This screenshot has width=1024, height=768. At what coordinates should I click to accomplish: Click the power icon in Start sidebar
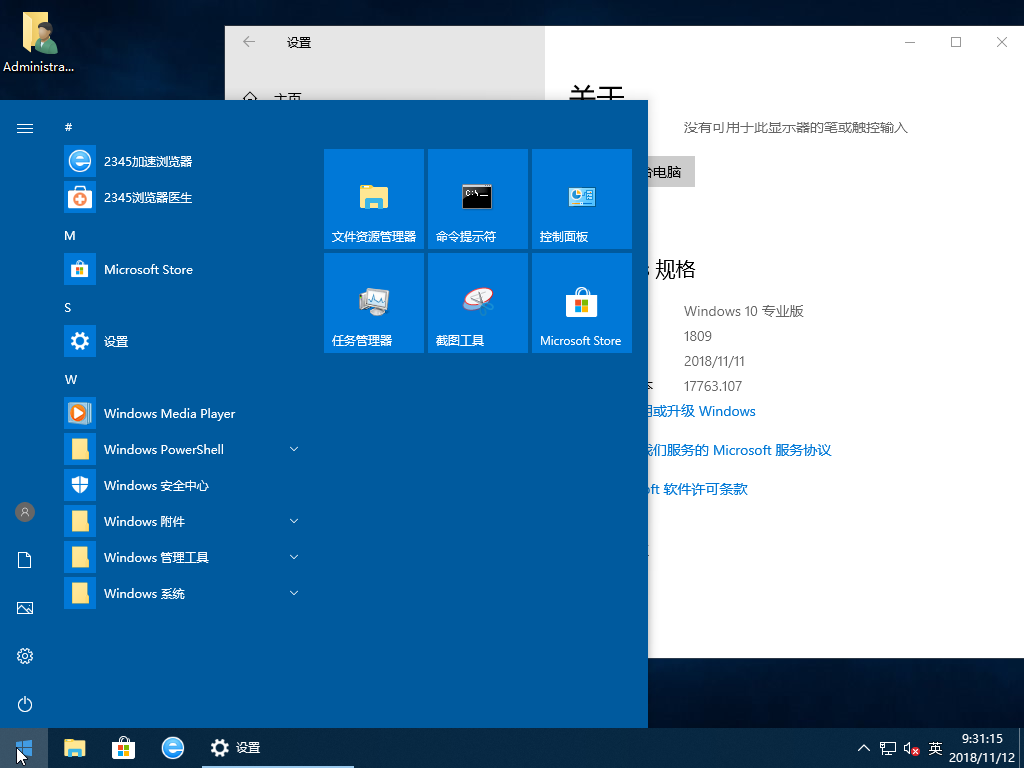(25, 704)
